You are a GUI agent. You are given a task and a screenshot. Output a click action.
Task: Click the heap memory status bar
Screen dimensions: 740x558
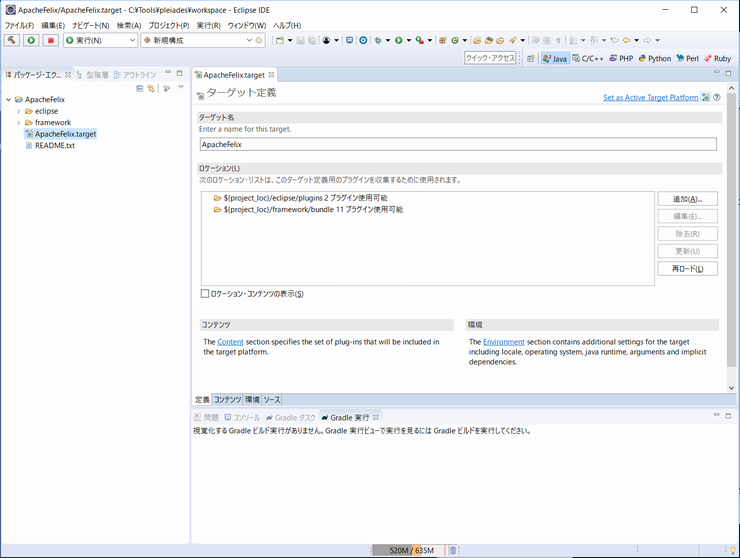410,550
